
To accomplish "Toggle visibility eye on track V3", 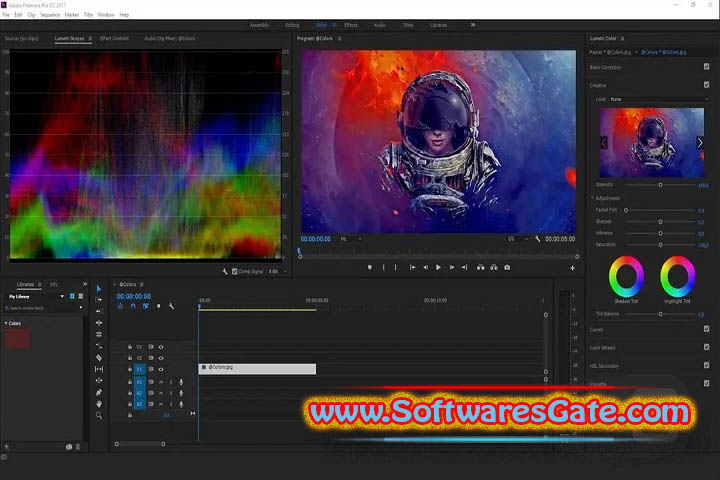I will (161, 347).
